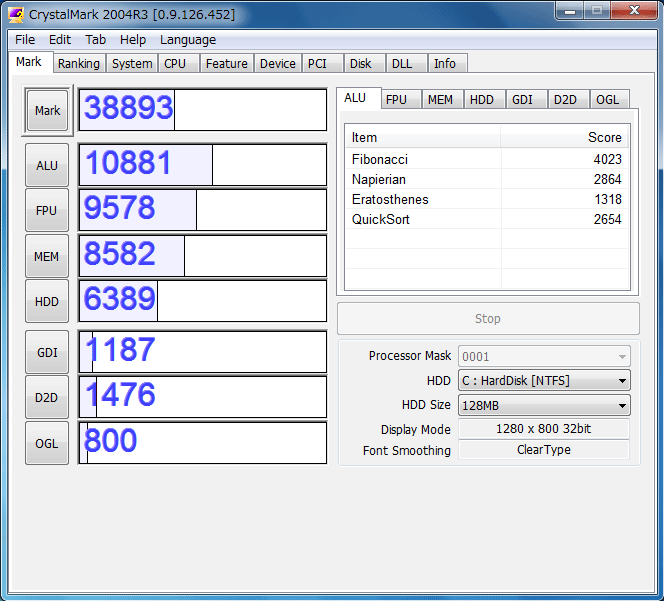Run the GDI benchmark button
The width and height of the screenshot is (664, 601).
coord(47,352)
